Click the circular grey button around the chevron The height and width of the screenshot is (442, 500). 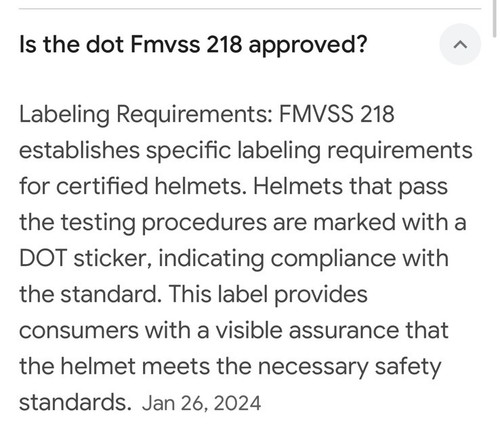coord(460,44)
